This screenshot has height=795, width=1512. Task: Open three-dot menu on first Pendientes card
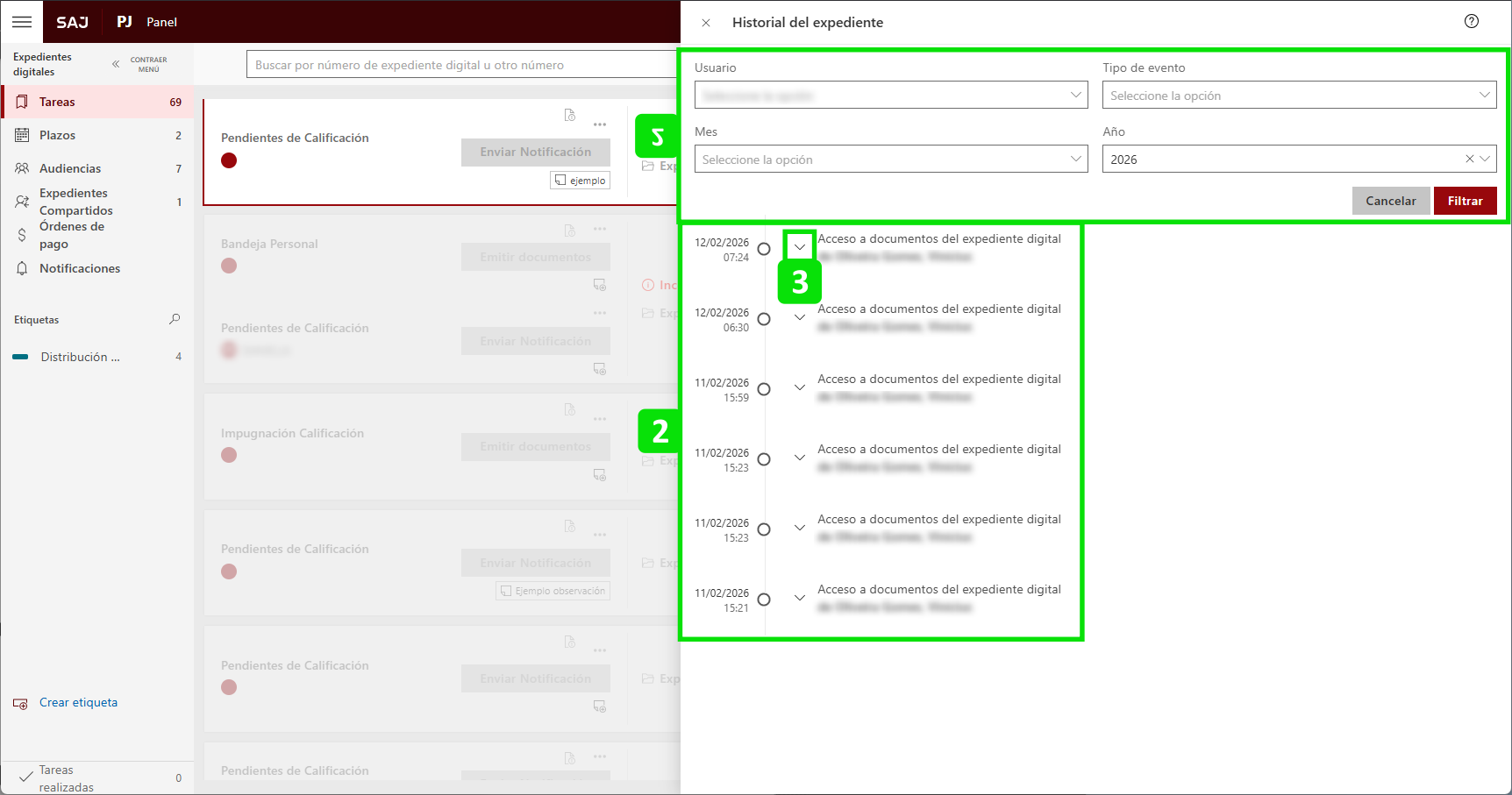click(x=600, y=124)
